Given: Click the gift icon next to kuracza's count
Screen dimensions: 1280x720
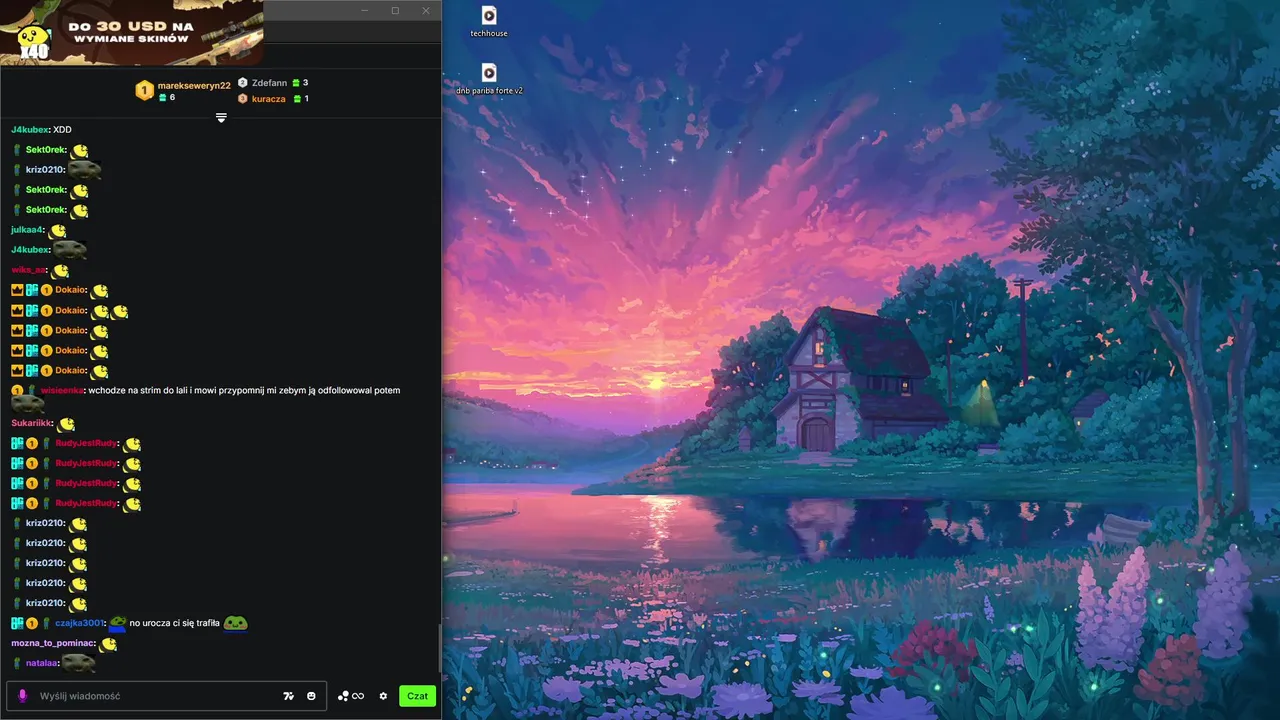Looking at the screenshot, I should click(296, 99).
